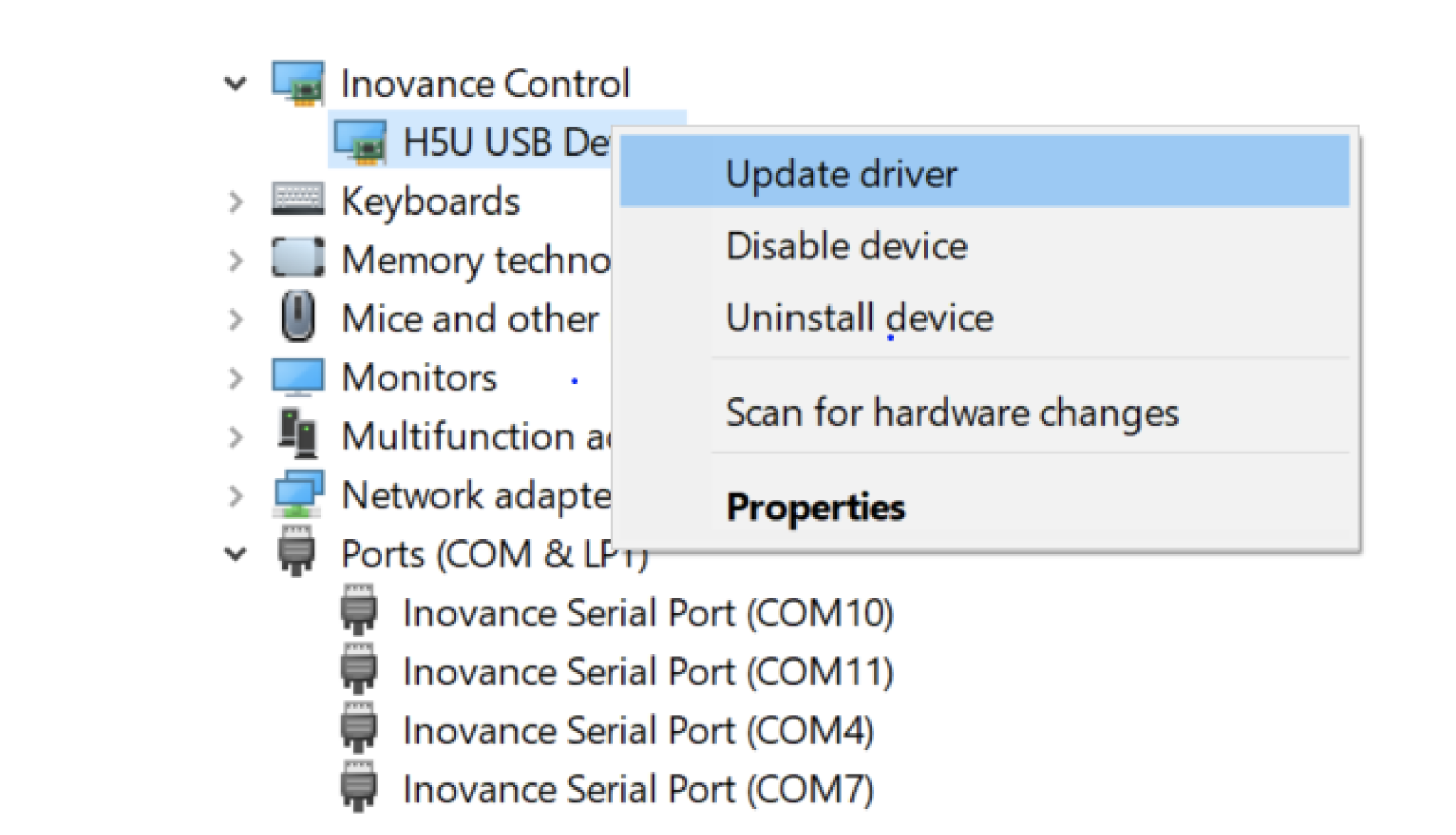Expand the Keyboards tree node
1456x835 pixels.
[236, 202]
